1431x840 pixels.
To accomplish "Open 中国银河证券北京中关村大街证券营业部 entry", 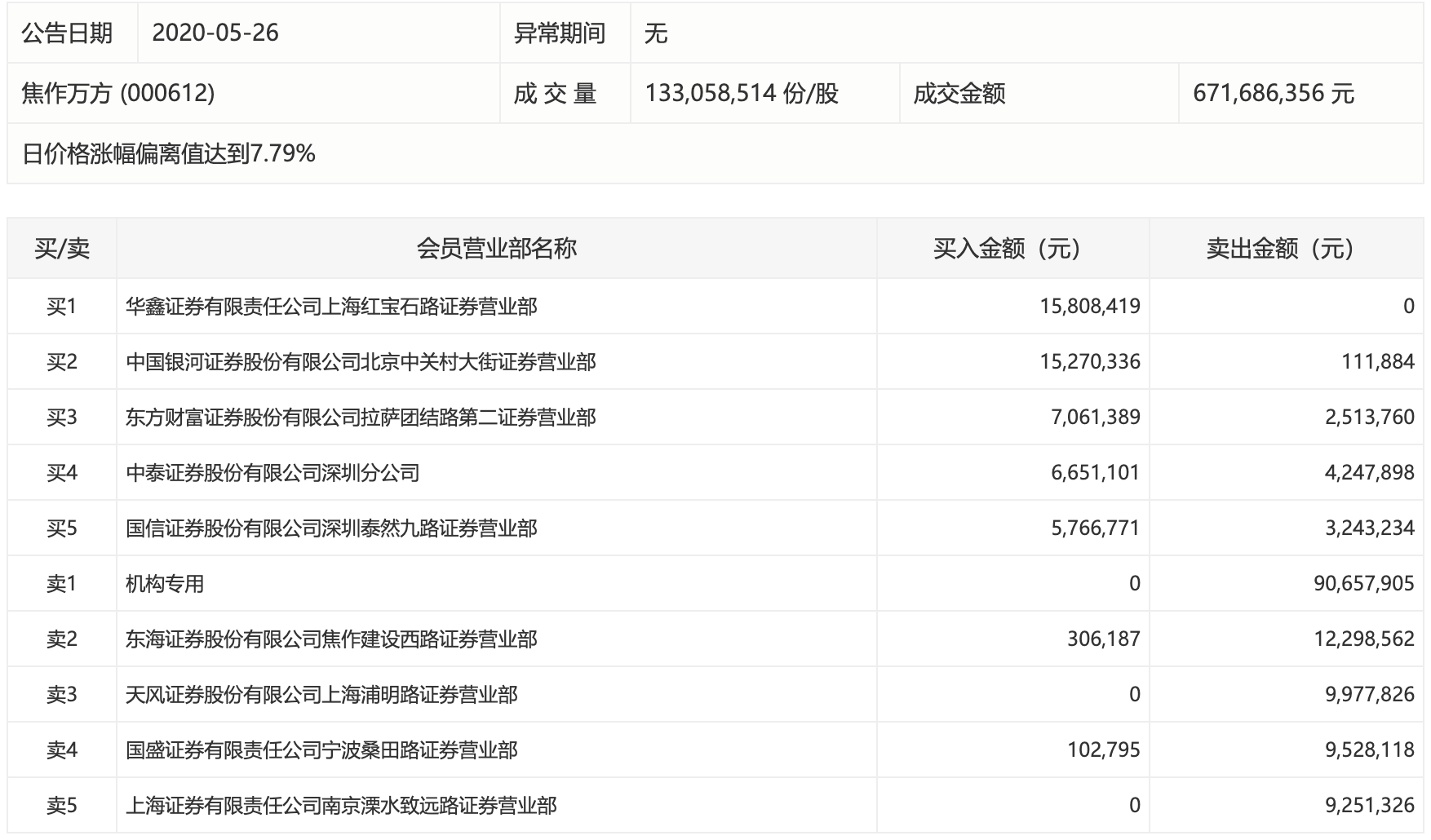I will coord(361,362).
